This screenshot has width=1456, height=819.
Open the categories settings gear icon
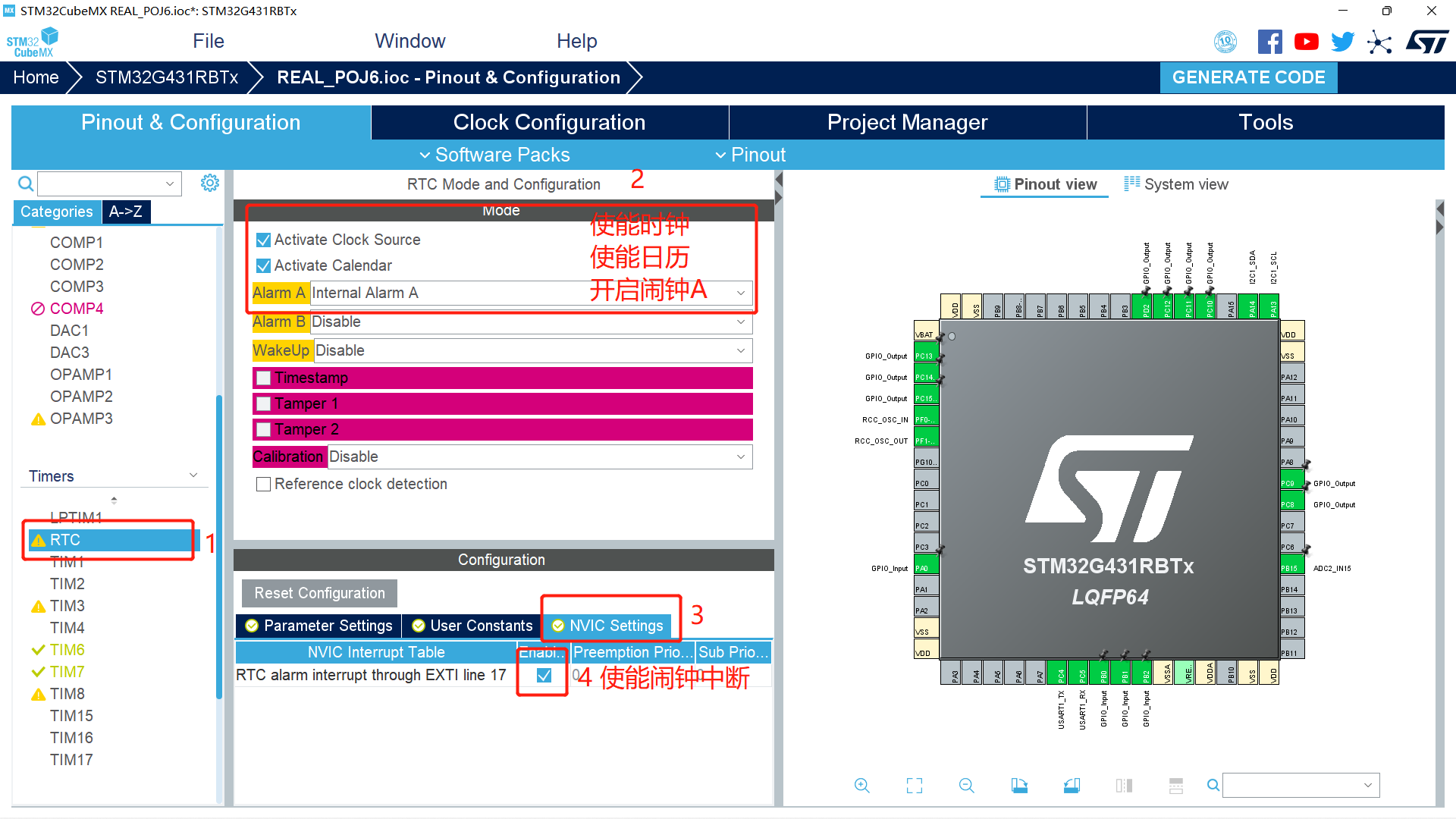210,183
